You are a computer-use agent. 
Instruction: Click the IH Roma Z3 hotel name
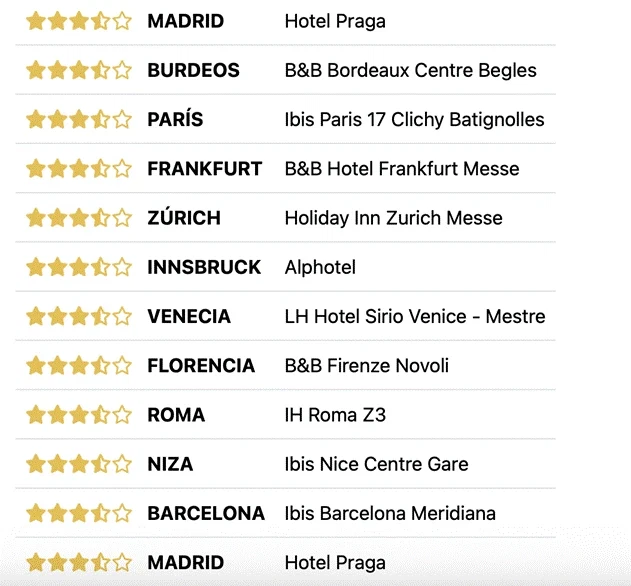coord(335,414)
